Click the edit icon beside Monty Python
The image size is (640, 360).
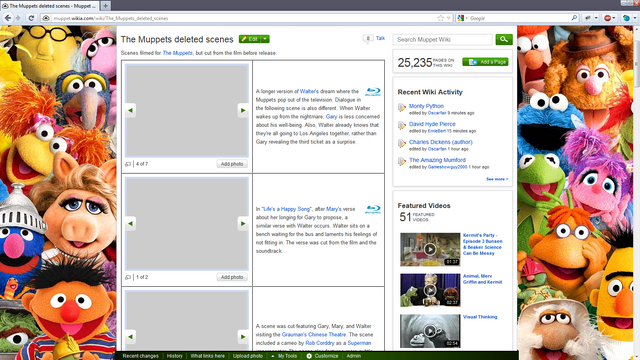pyautogui.click(x=402, y=108)
